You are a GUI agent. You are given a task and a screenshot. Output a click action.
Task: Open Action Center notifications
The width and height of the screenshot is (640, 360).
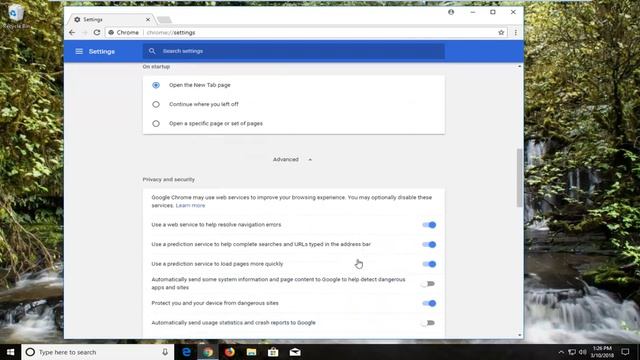pos(625,352)
